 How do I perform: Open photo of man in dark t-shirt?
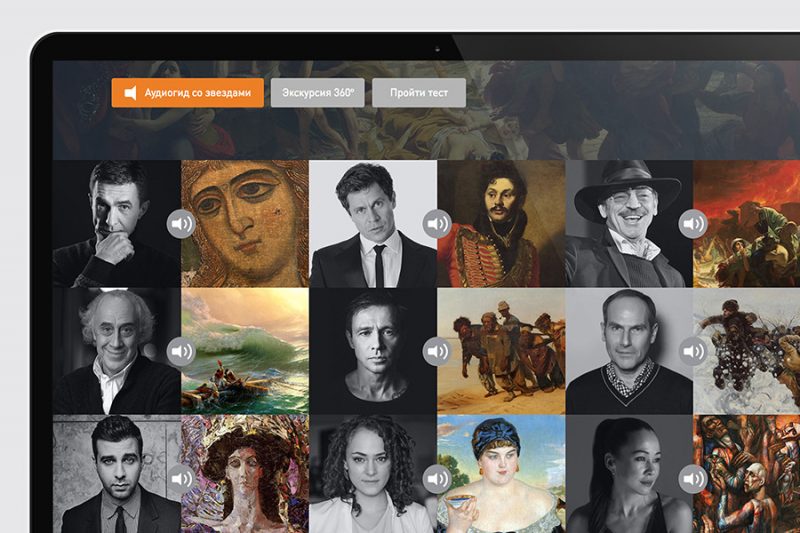pyautogui.click(x=373, y=351)
